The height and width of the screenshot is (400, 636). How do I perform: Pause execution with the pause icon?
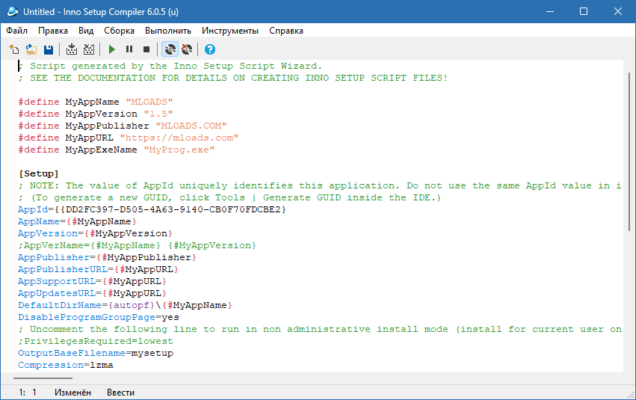point(129,49)
